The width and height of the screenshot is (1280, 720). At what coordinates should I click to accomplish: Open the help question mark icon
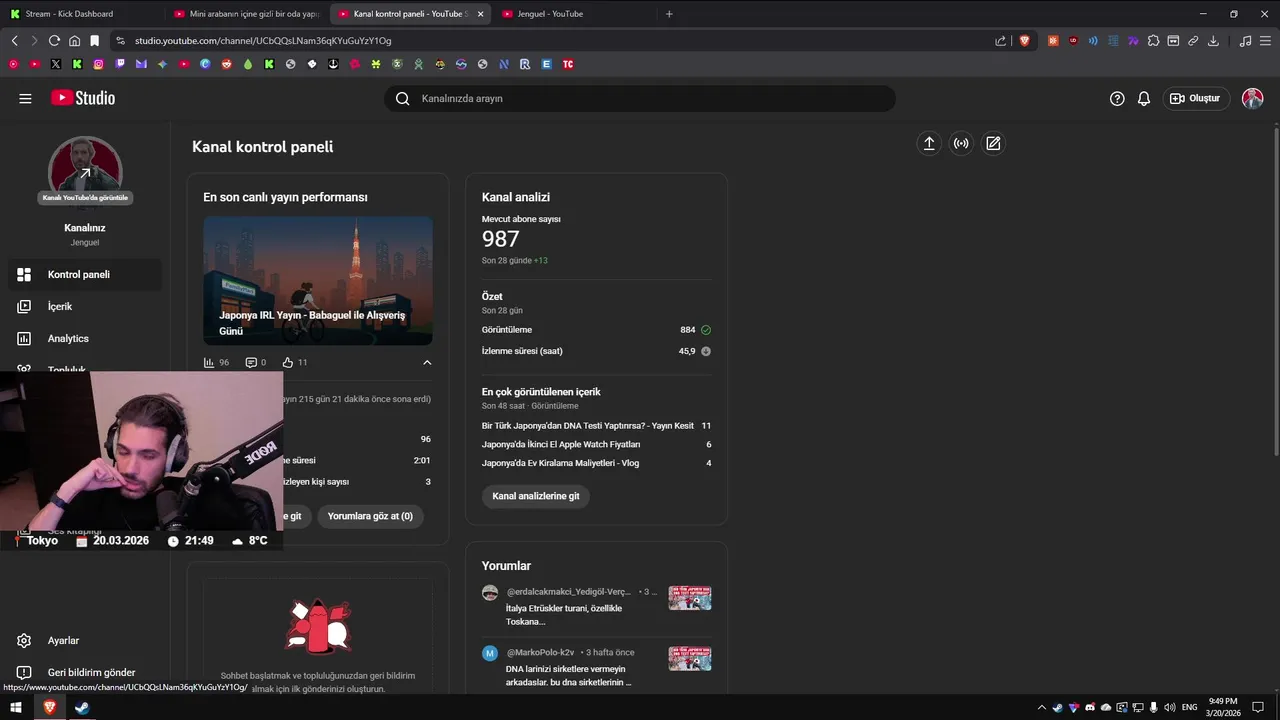tap(1117, 99)
